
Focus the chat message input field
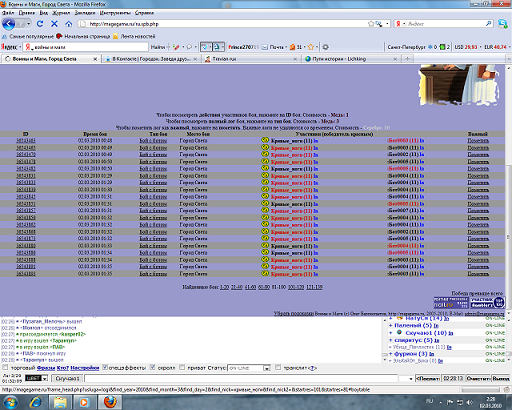point(241,379)
